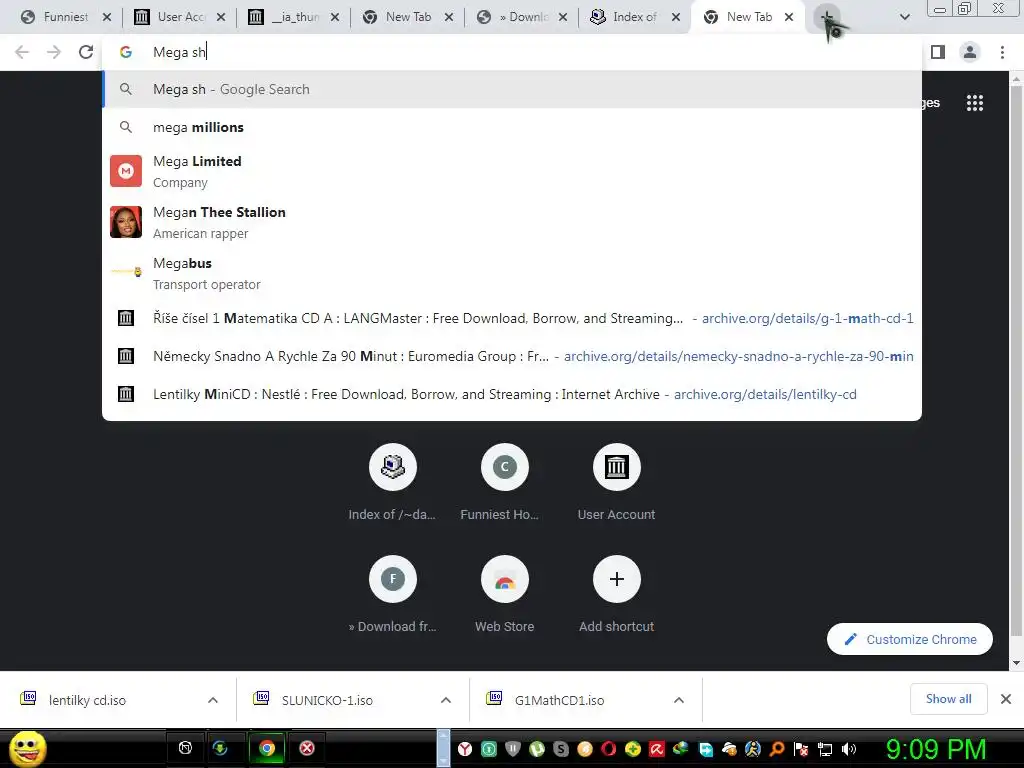Expand SLUNICKO-1.iso download options
The width and height of the screenshot is (1024, 768).
(x=446, y=700)
